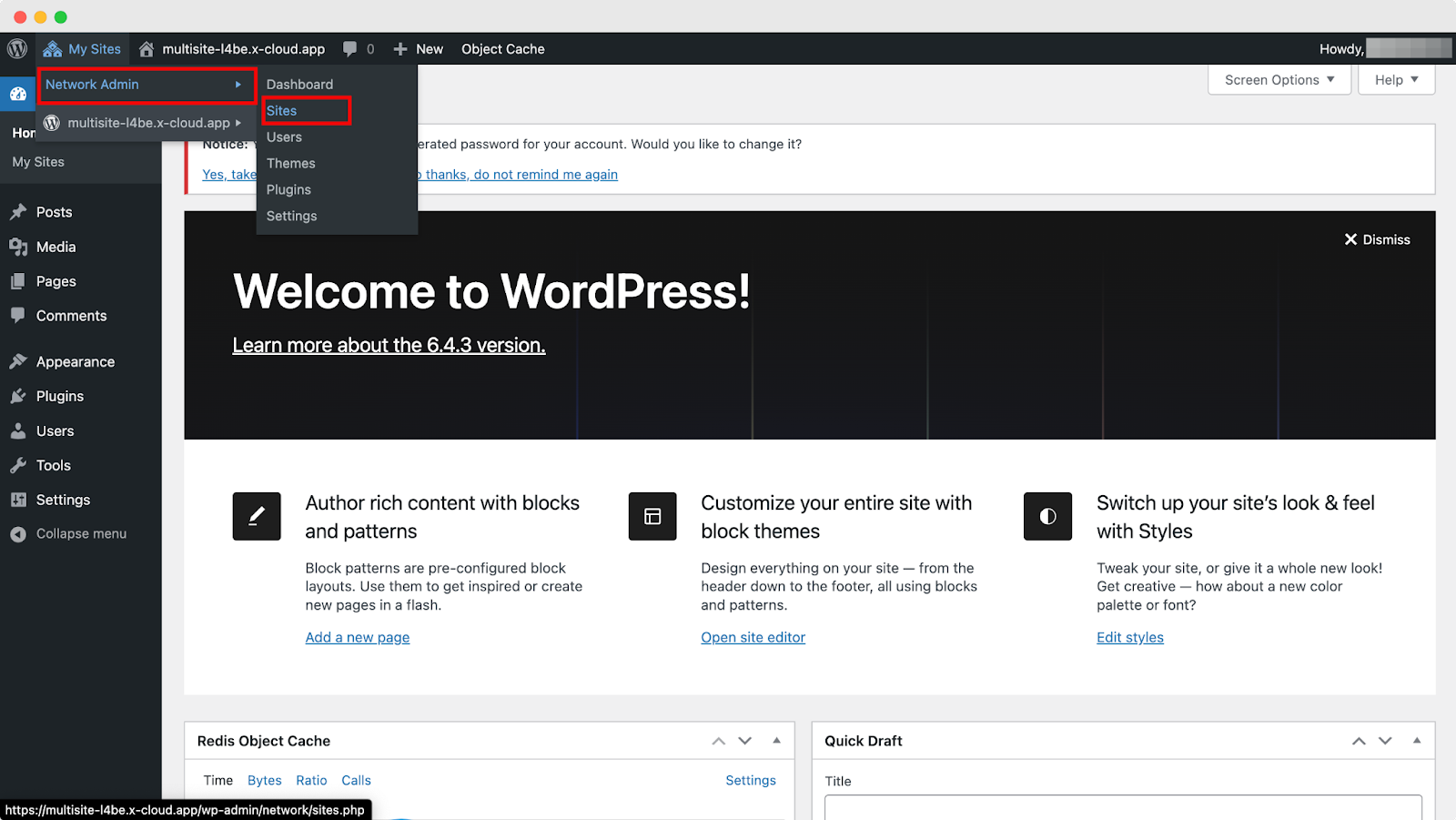Open the Tools wrench icon
This screenshot has height=820, width=1456.
coord(20,465)
